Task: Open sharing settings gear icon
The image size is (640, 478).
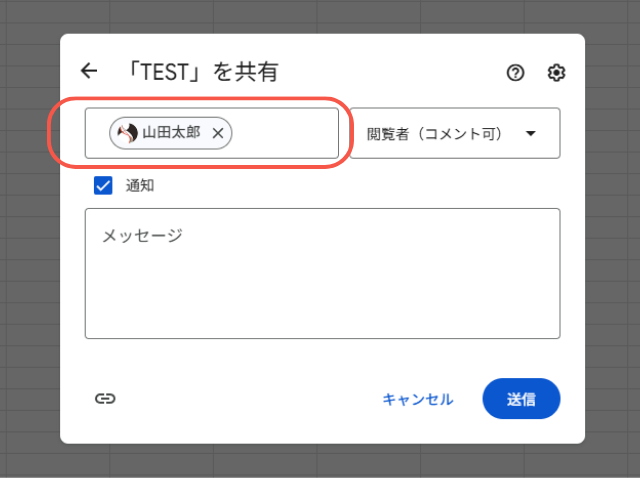Action: 557,72
